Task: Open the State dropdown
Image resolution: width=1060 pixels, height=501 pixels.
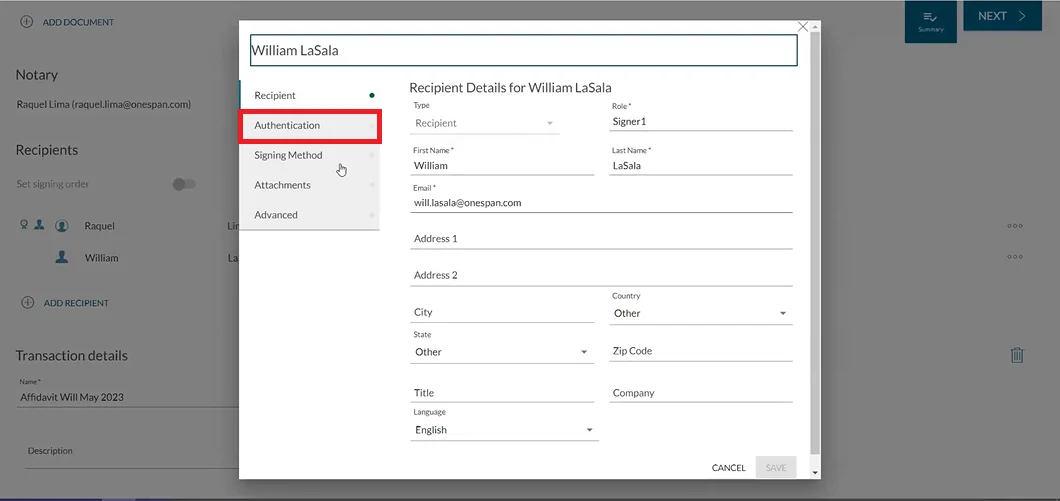Action: (x=502, y=352)
